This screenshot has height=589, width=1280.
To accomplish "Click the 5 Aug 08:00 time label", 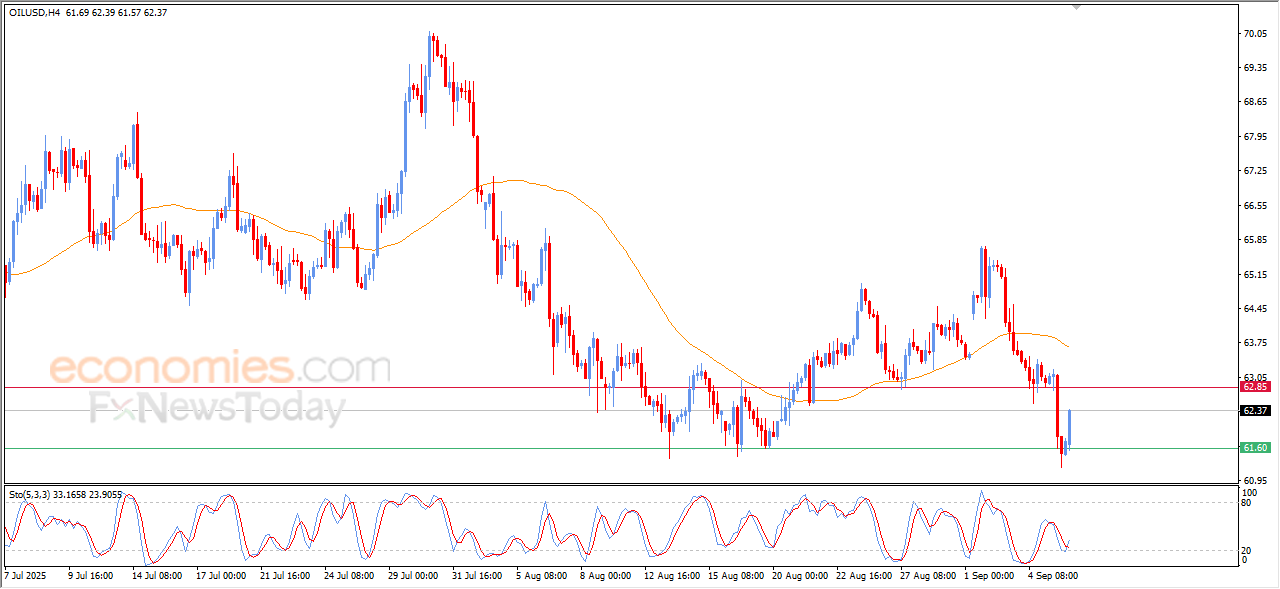I will point(541,577).
